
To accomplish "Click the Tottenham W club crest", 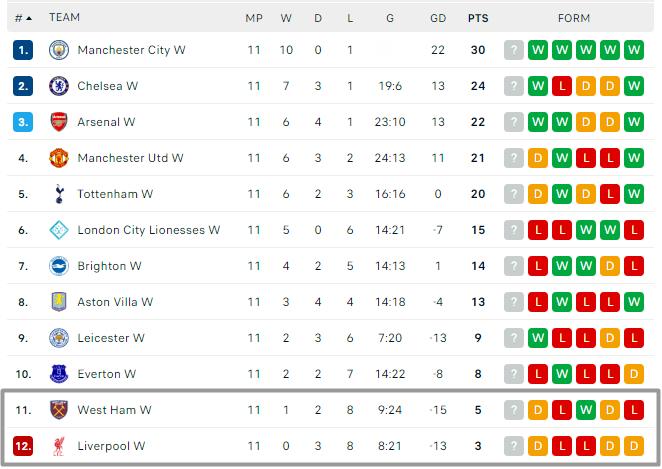I will 59,194.
